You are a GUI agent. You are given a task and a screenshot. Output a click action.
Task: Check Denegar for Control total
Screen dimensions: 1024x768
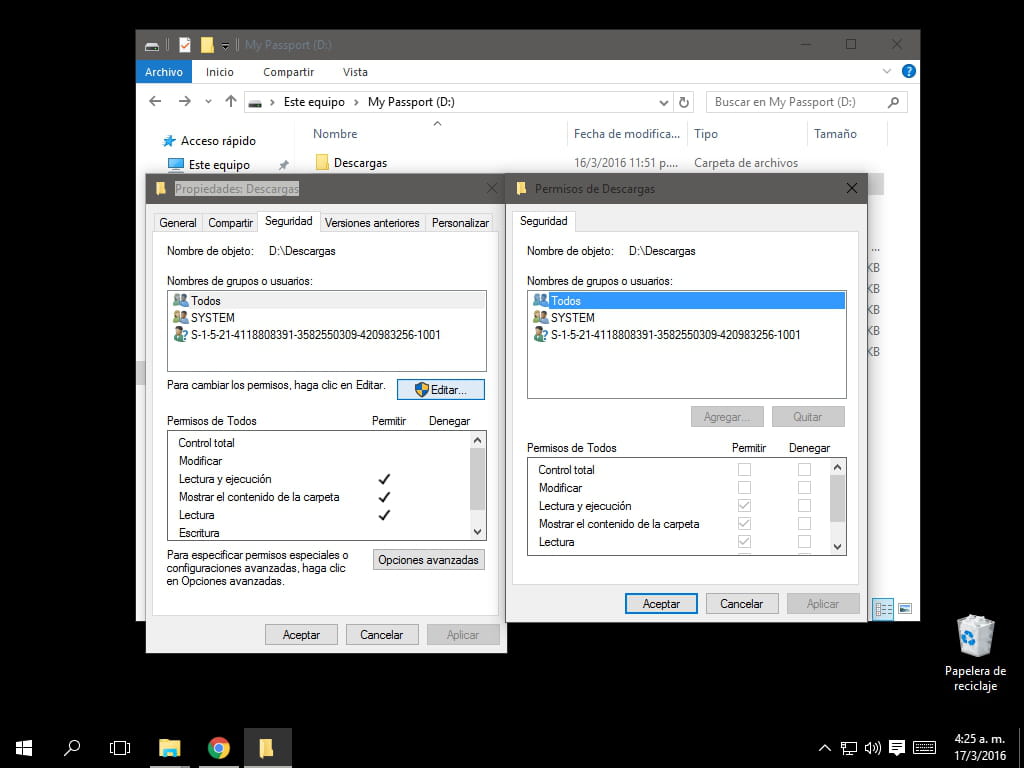pyautogui.click(x=804, y=470)
